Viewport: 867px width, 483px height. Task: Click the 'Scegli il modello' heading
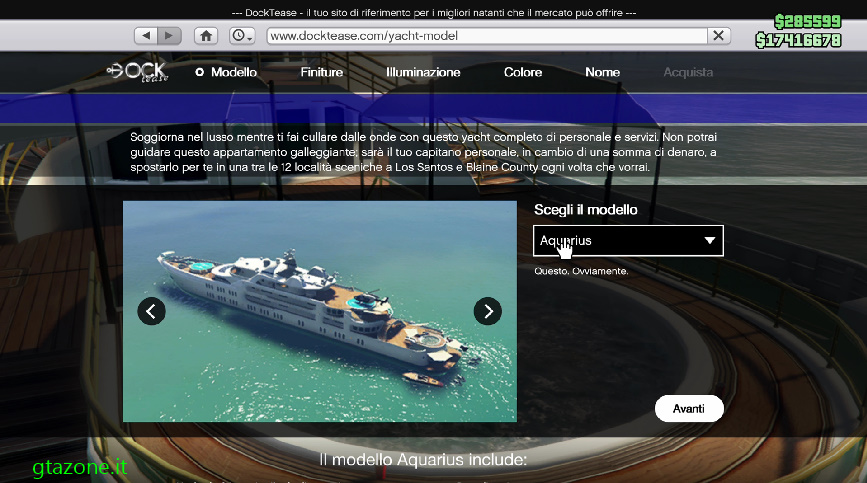(x=586, y=210)
